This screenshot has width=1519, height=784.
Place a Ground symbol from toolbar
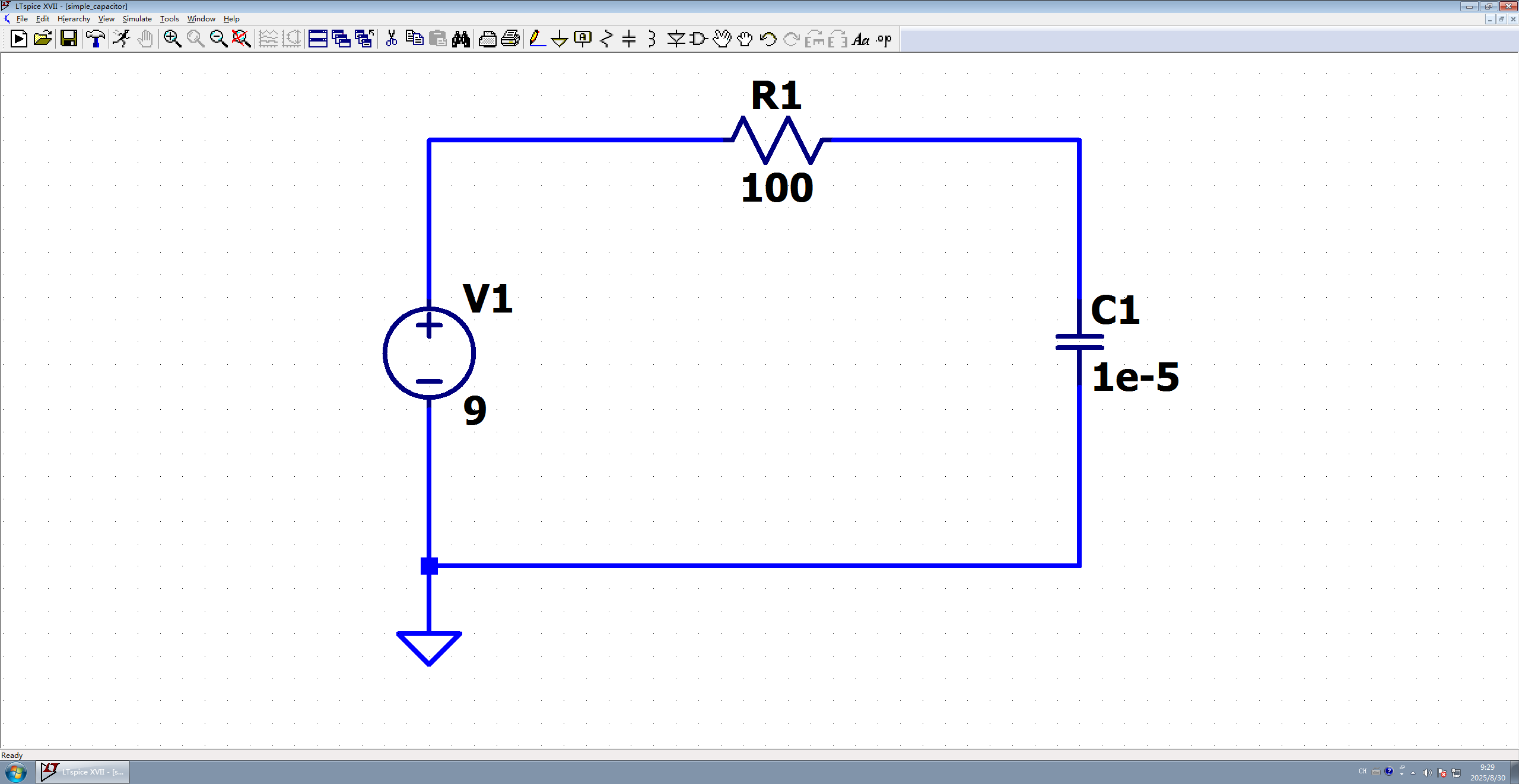559,39
